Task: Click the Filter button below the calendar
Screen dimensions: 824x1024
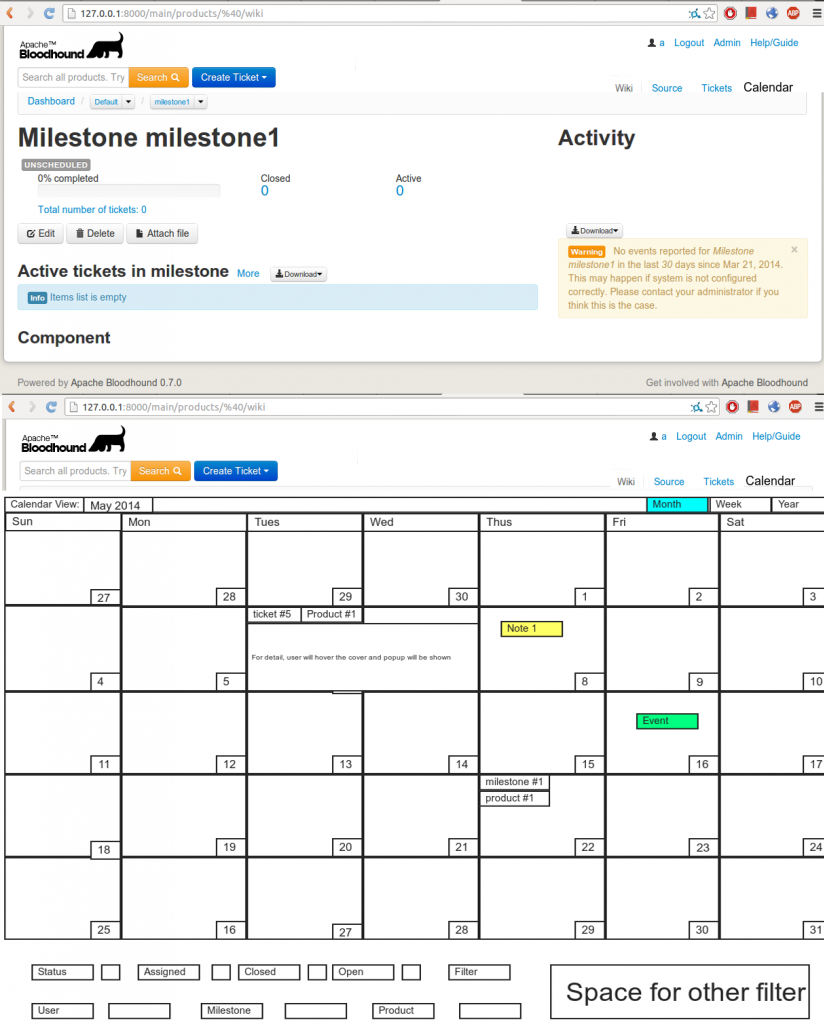Action: pyautogui.click(x=479, y=972)
